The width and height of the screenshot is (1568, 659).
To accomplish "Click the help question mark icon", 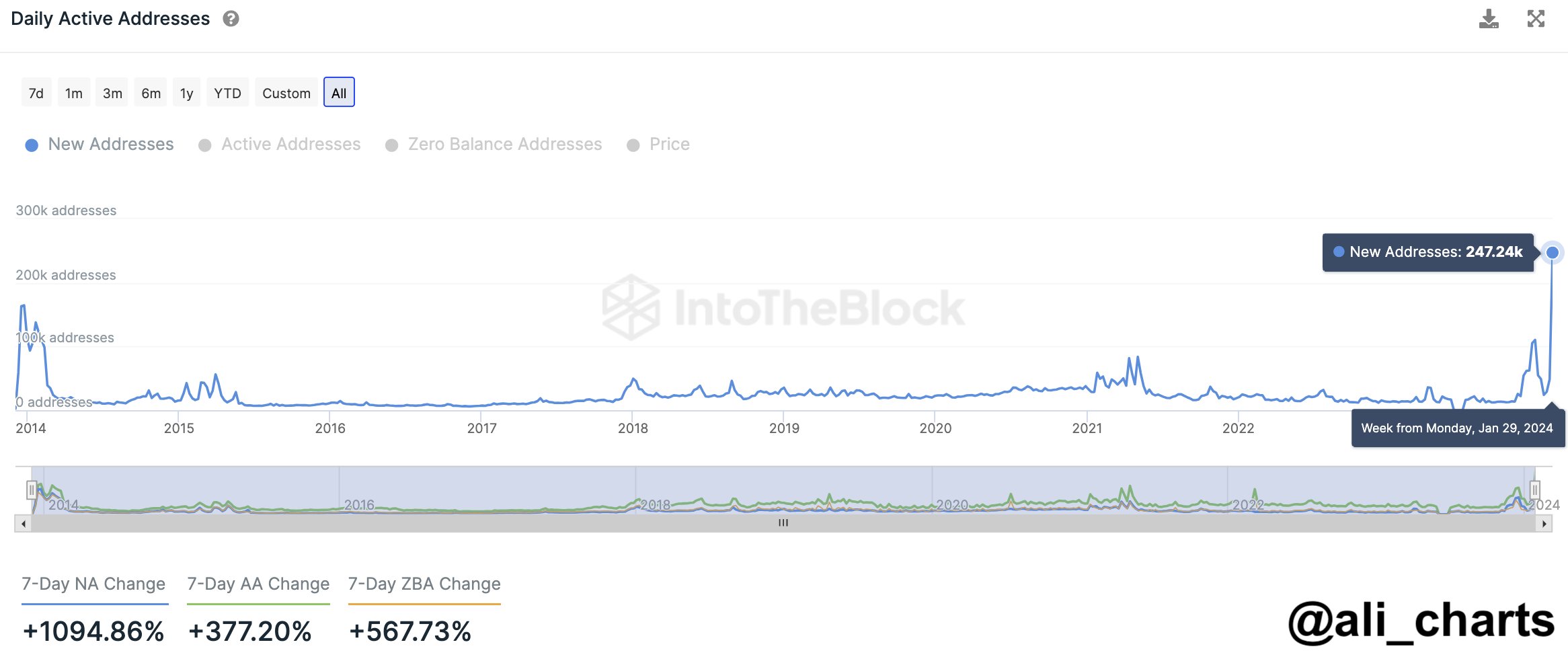I will pyautogui.click(x=231, y=19).
